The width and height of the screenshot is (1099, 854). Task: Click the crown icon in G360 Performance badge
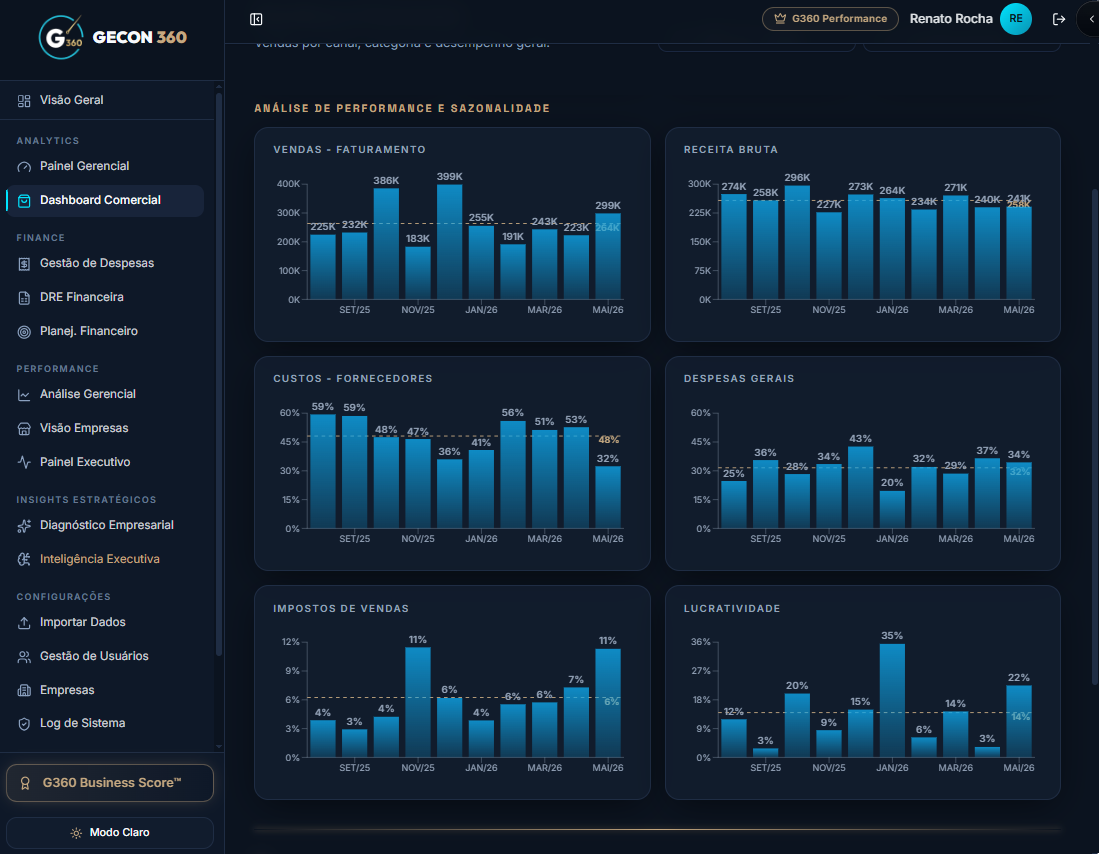[779, 19]
